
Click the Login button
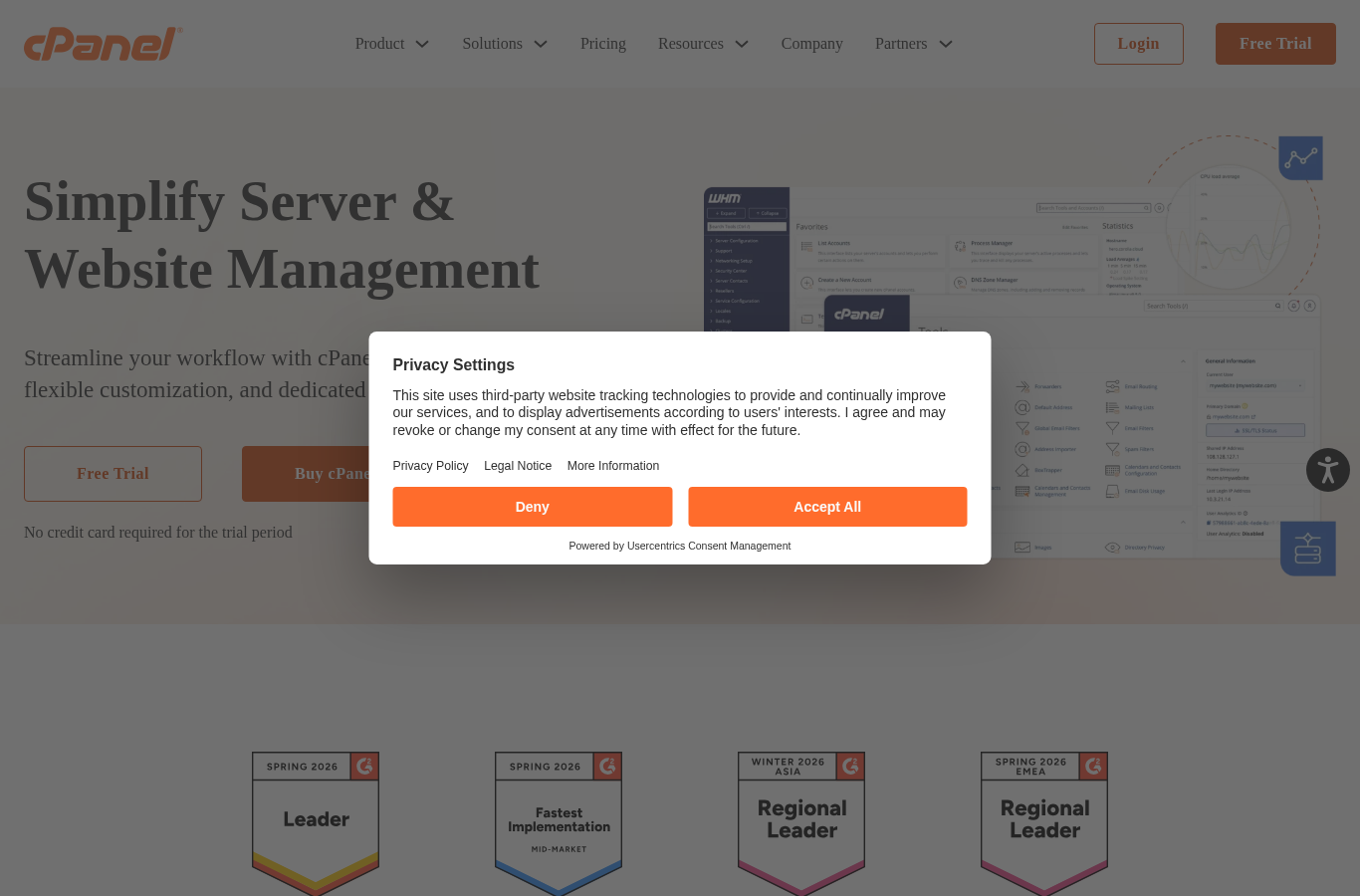1139,44
